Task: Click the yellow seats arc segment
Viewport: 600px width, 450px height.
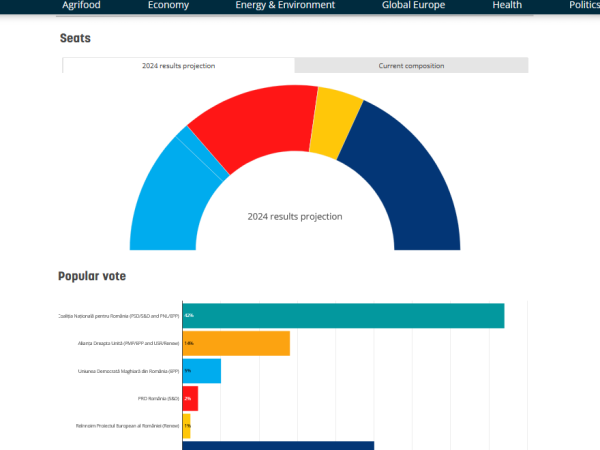Action: click(336, 121)
